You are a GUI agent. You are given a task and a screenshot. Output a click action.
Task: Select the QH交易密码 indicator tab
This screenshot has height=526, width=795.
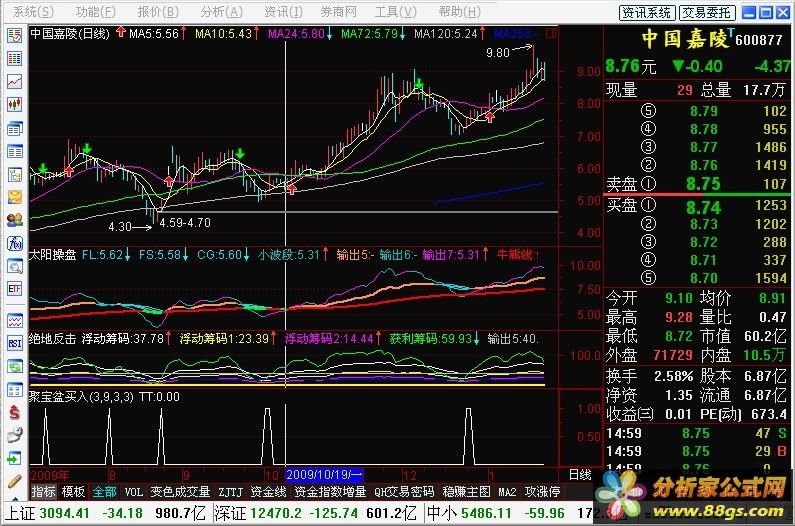[404, 492]
